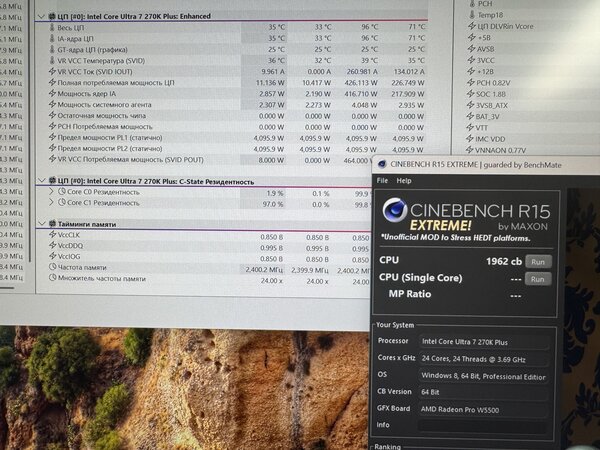
Task: Click the chip icon of Тайминги памяти header
Action: pyautogui.click(x=53, y=223)
